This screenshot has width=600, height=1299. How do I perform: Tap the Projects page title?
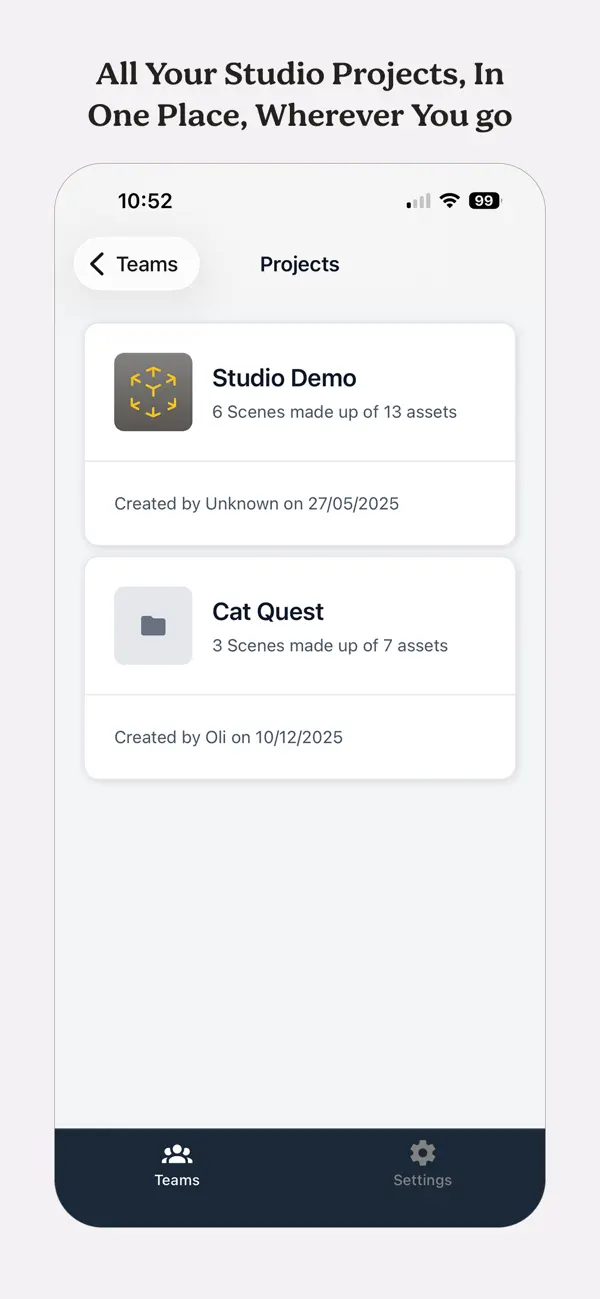pos(299,264)
